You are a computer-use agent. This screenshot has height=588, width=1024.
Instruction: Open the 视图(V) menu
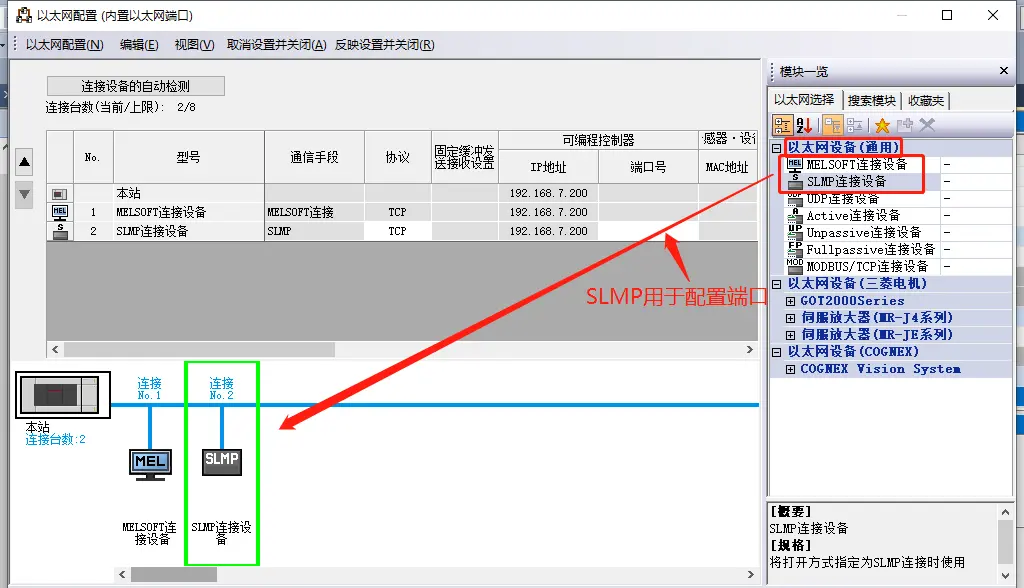pos(195,44)
